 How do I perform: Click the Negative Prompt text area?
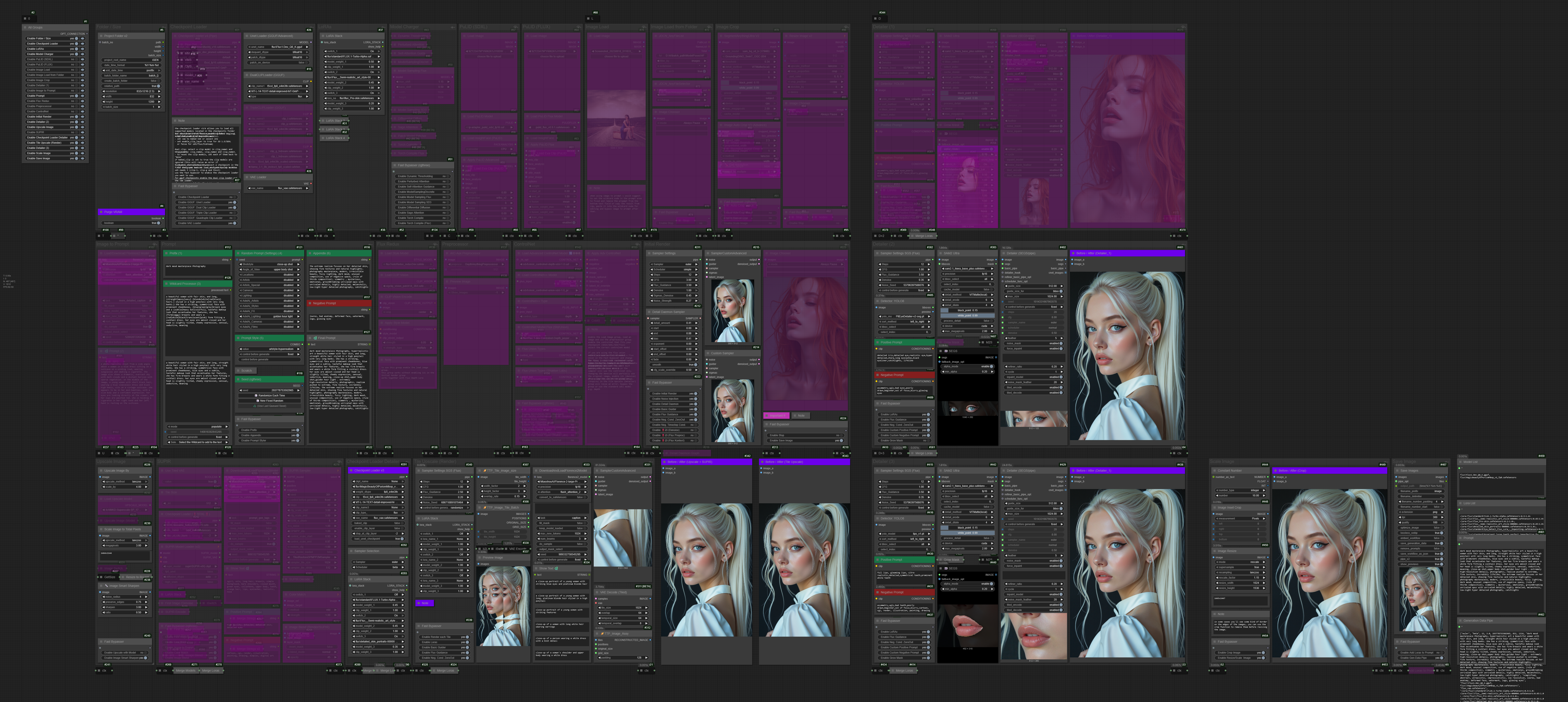point(339,322)
